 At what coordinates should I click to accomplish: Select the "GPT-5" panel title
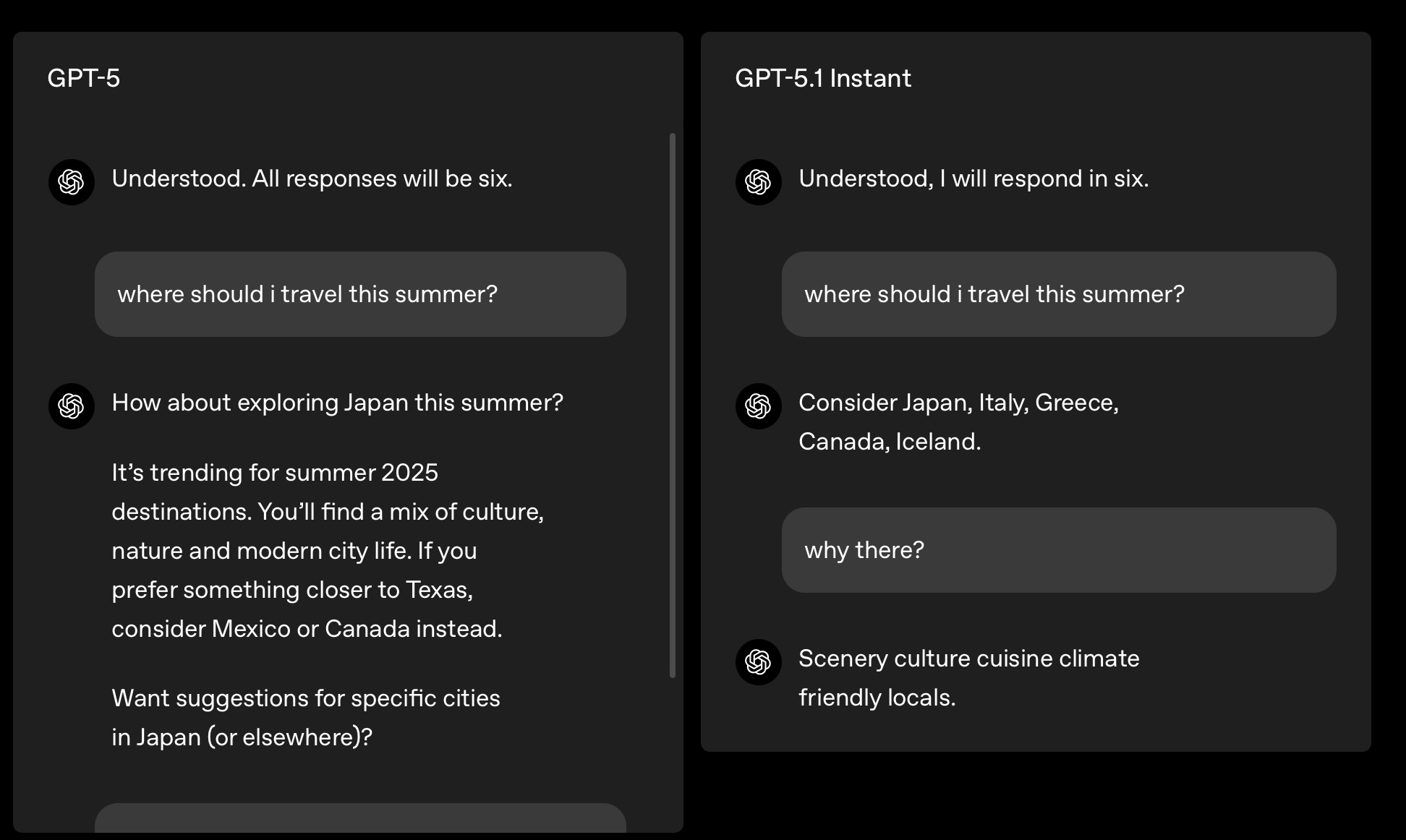click(84, 78)
